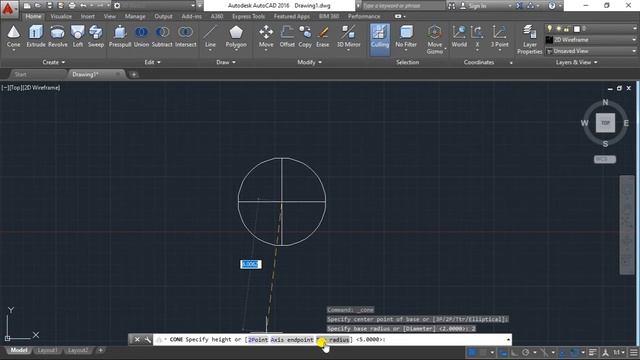Screen dimensions: 640x360
Task: Open the workspace selector dropdown
Action: (x=155, y=6)
